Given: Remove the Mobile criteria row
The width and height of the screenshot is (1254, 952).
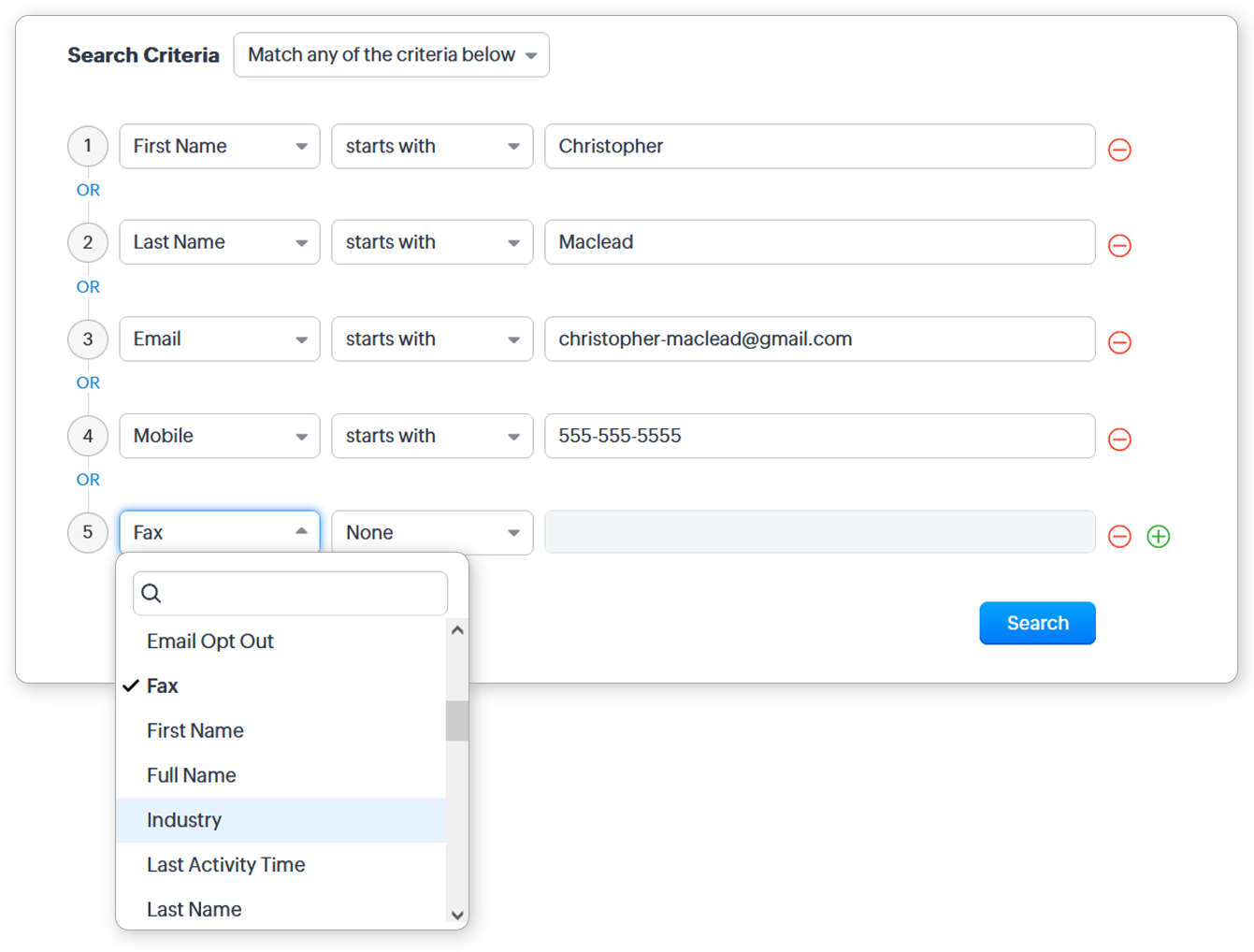Looking at the screenshot, I should (x=1119, y=440).
